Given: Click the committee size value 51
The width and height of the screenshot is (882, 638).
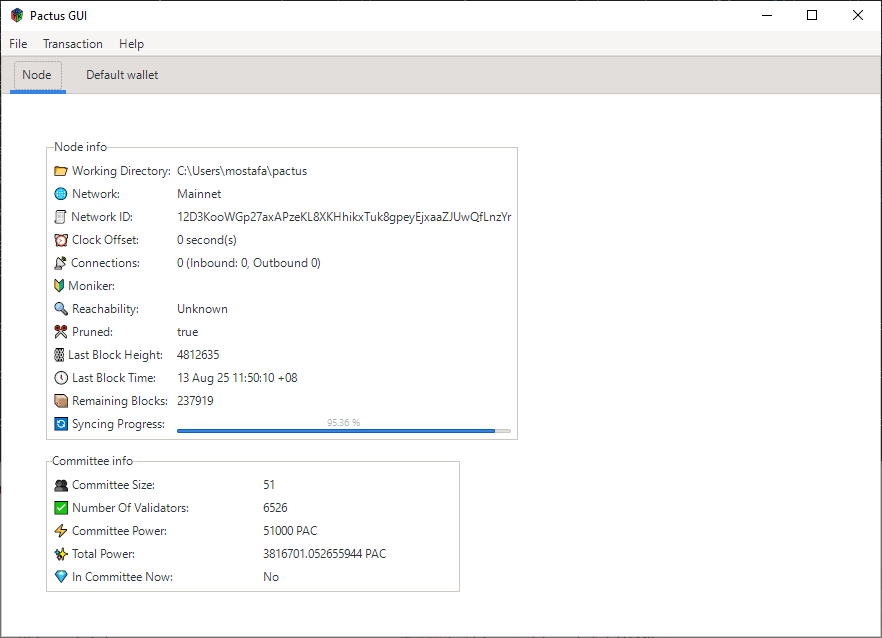Looking at the screenshot, I should [269, 485].
